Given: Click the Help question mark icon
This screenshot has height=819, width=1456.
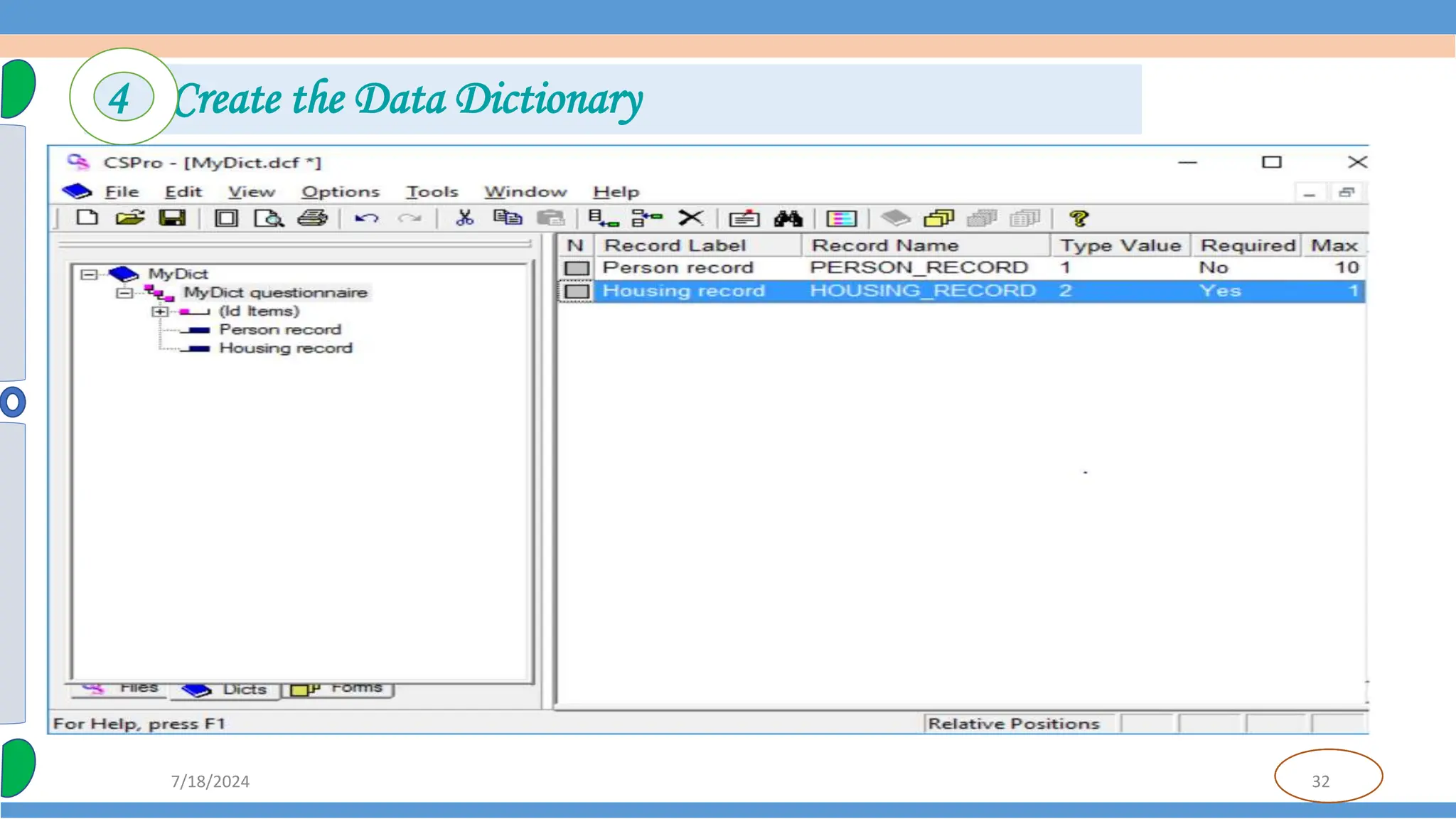Looking at the screenshot, I should pos(1078,218).
